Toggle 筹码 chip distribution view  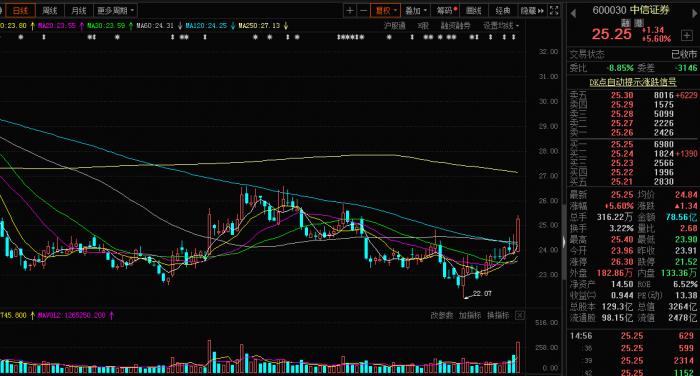(446, 11)
